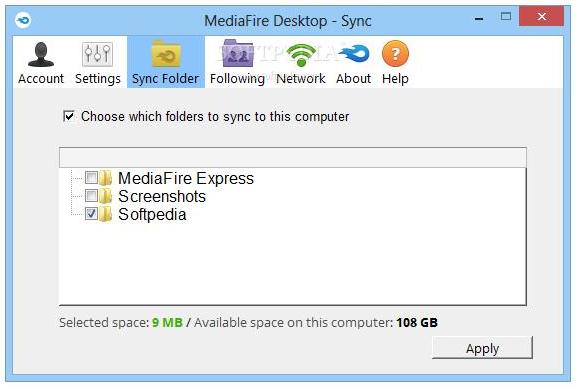
Task: Uncheck the Softpedia folder checkbox
Action: [x=91, y=213]
